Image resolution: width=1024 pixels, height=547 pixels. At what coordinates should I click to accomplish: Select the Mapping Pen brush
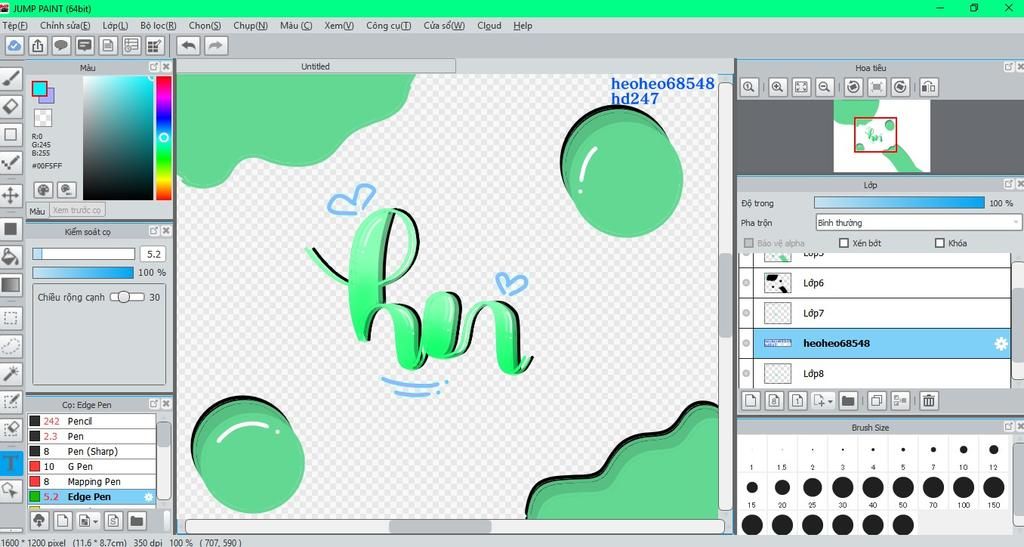(x=91, y=481)
